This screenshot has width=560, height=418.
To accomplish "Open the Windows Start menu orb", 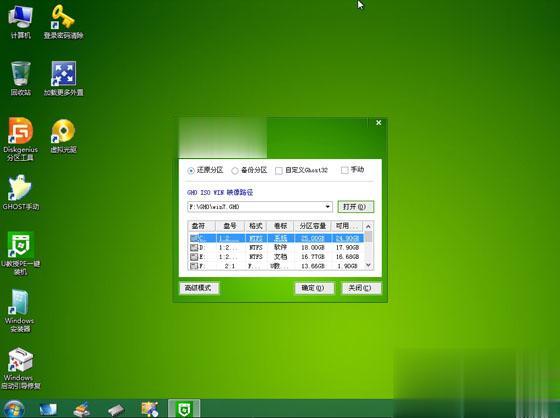I will 14,409.
